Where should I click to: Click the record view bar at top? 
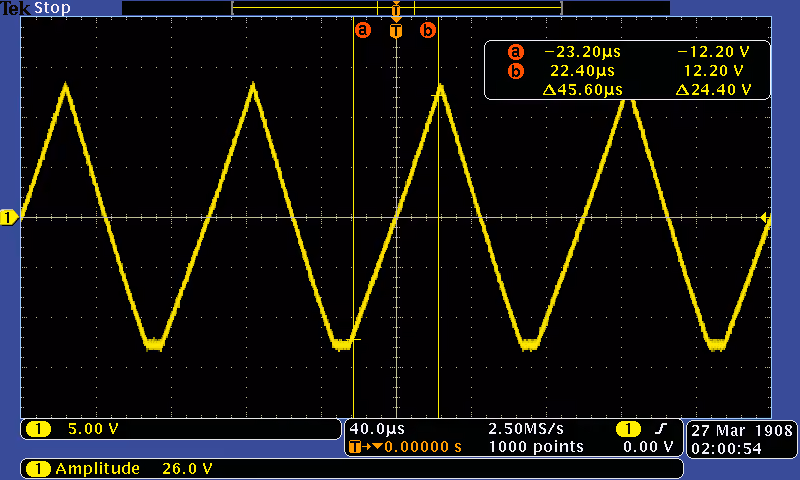[x=396, y=8]
